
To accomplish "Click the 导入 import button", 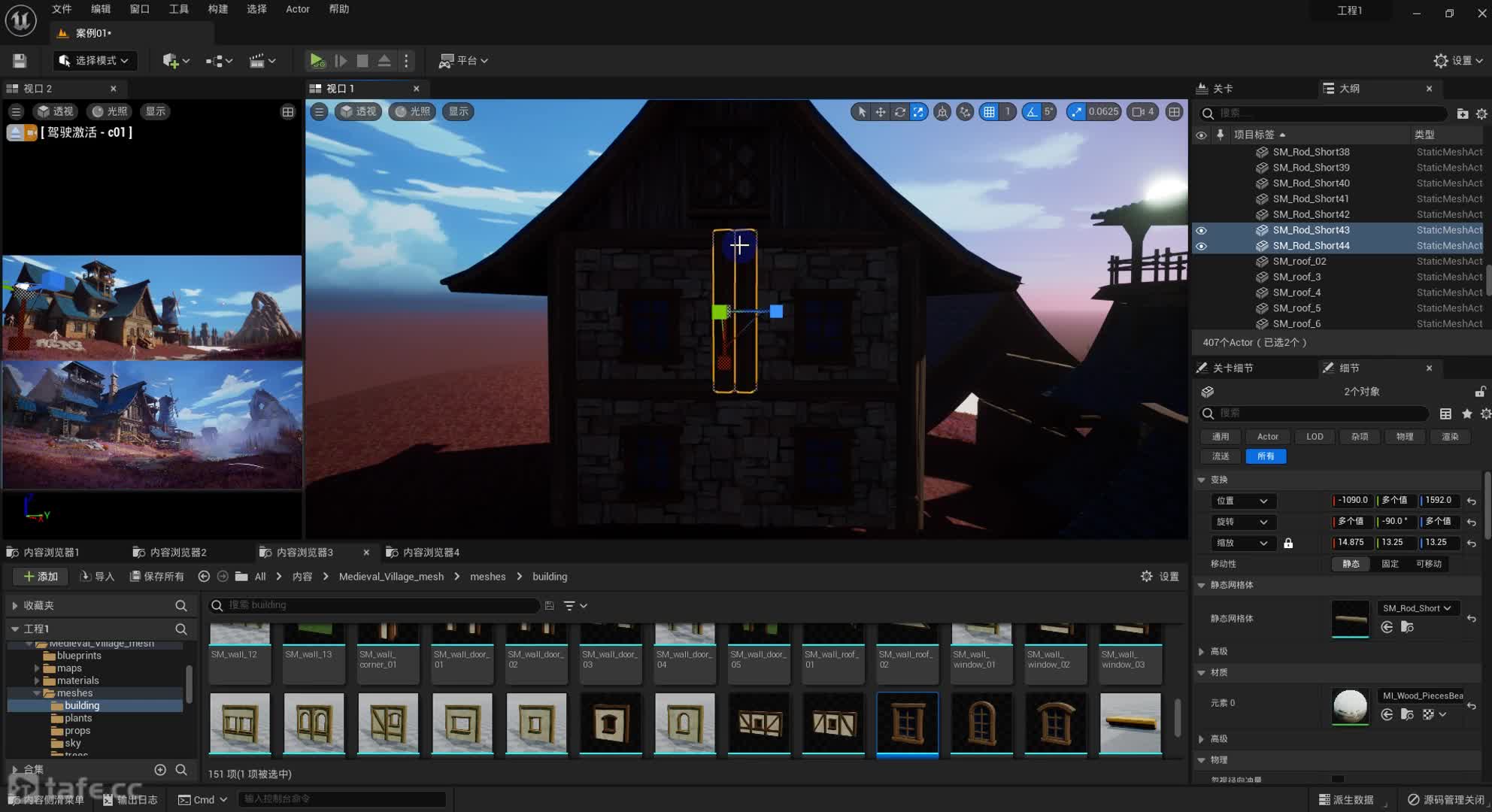I will coord(97,577).
